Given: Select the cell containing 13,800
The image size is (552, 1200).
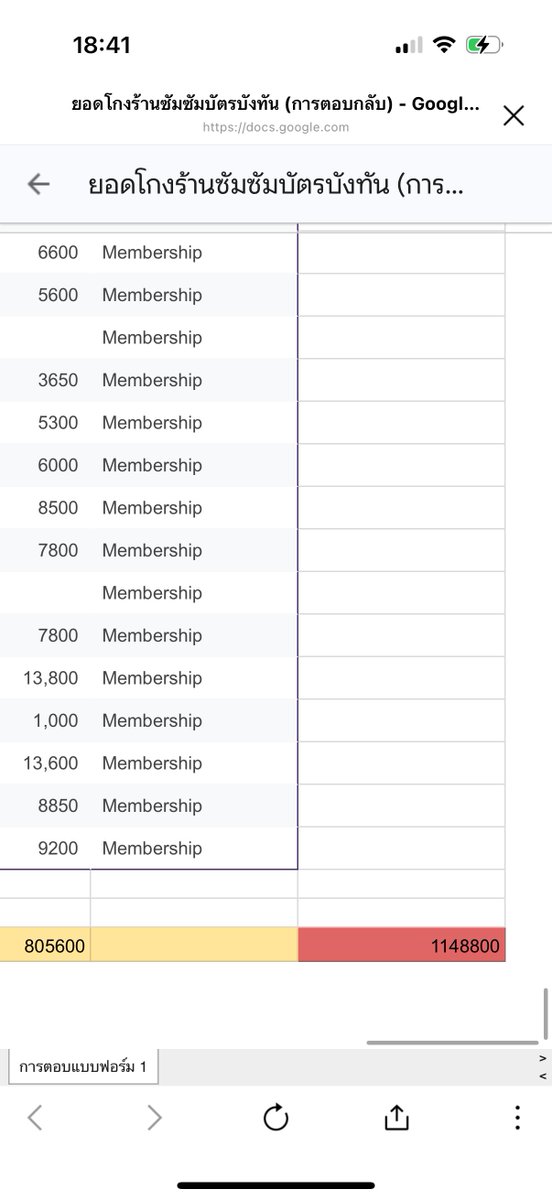Looking at the screenshot, I should pos(45,678).
